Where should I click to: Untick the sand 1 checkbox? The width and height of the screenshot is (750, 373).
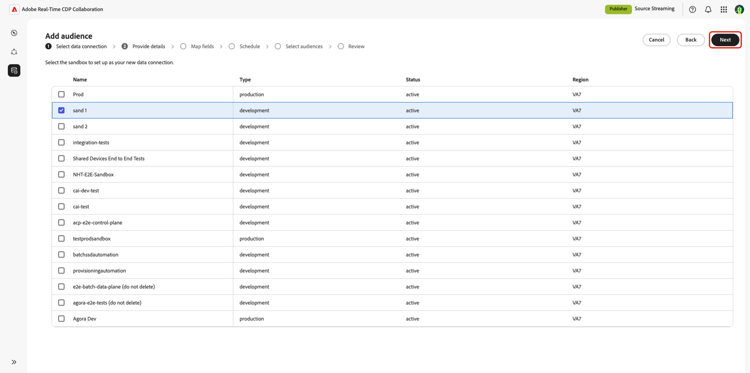(x=61, y=110)
